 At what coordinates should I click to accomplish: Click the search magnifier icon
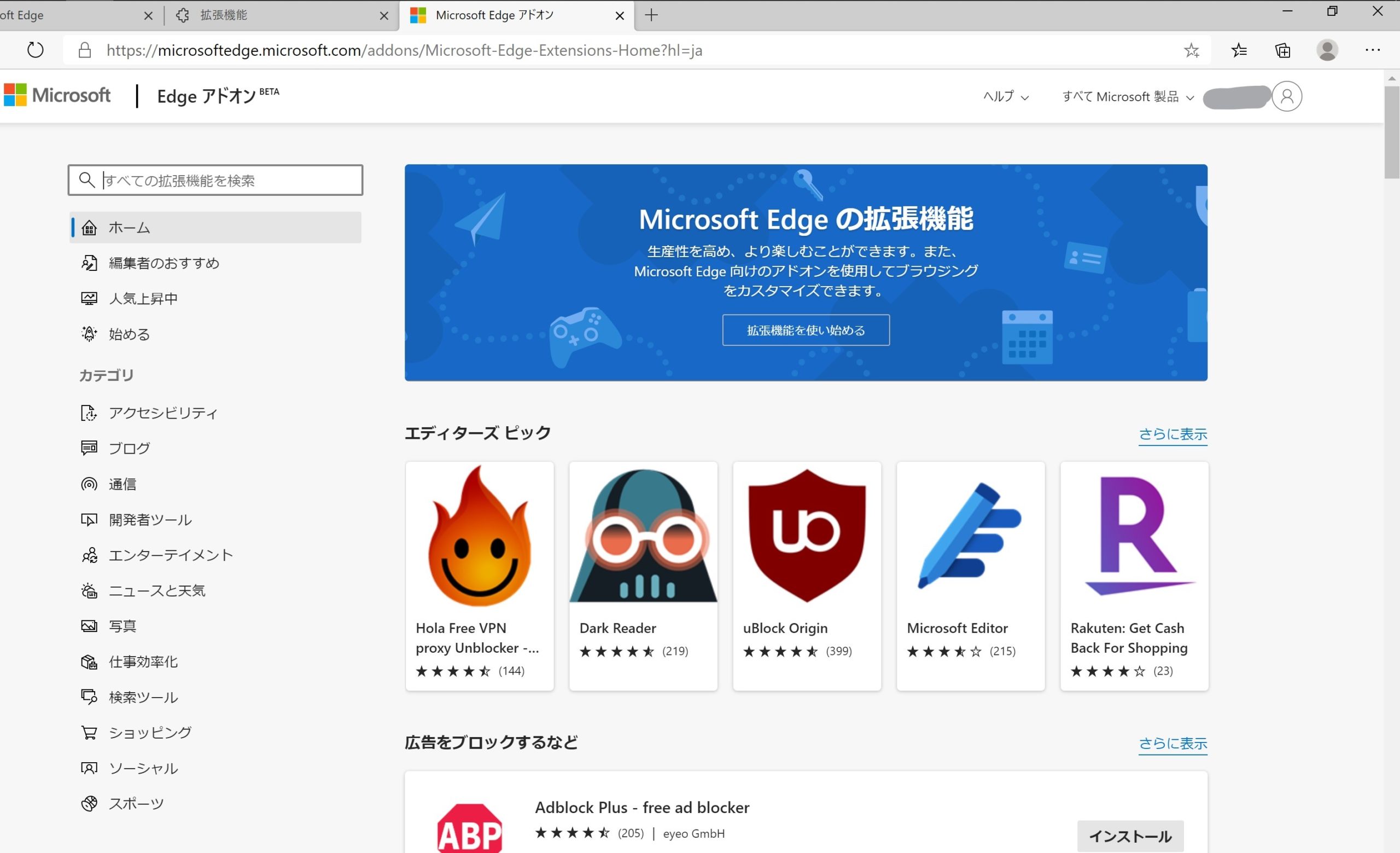click(86, 179)
